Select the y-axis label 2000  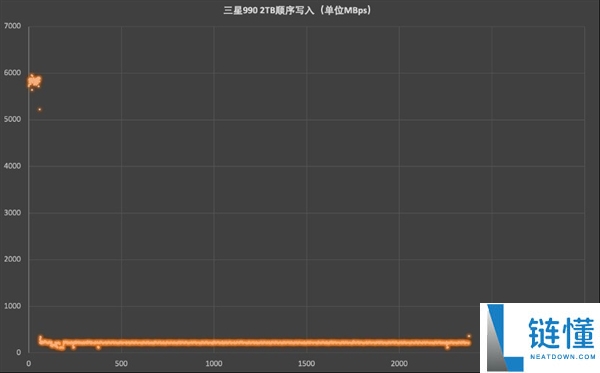(x=12, y=259)
